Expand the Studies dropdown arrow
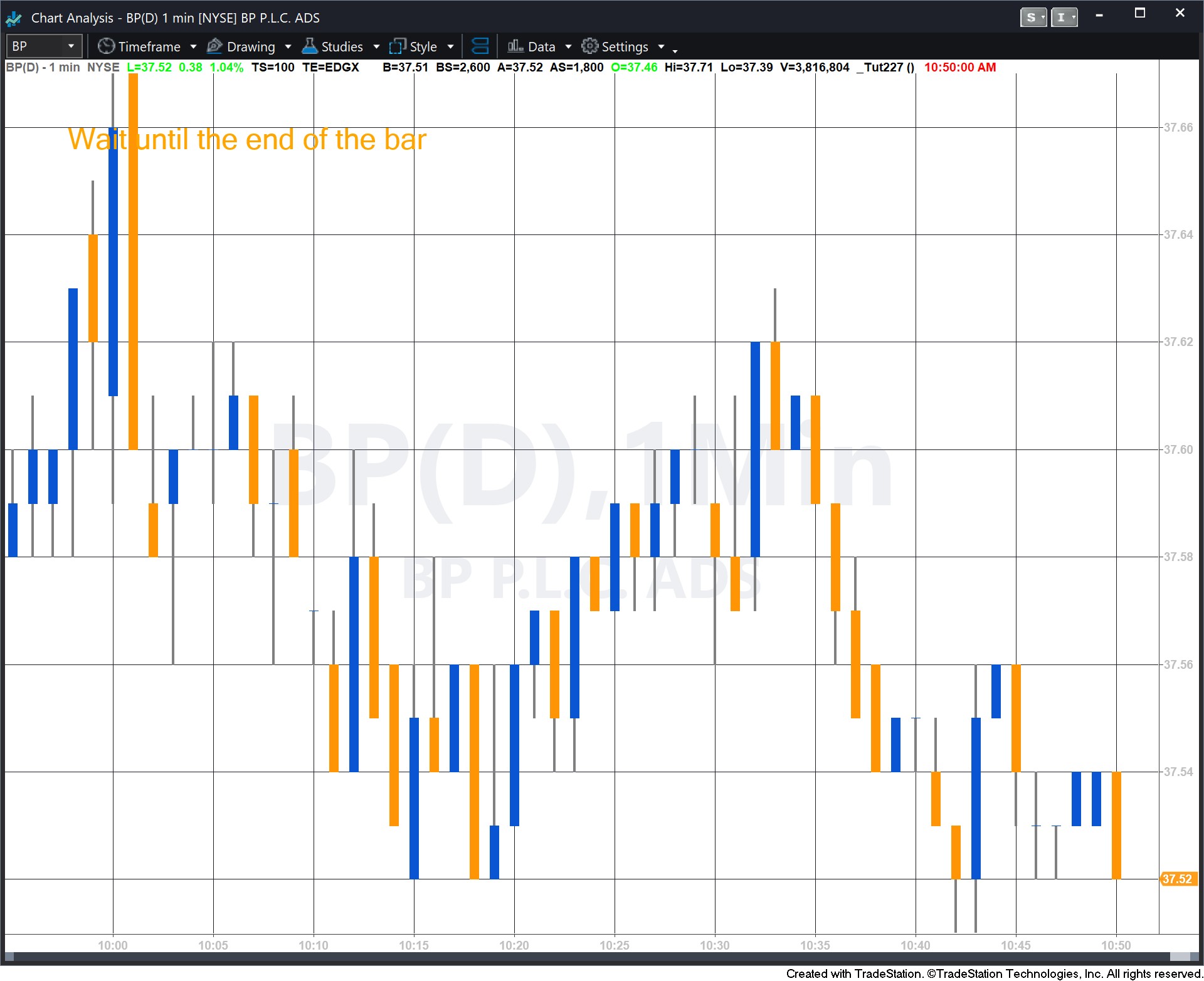 point(376,47)
